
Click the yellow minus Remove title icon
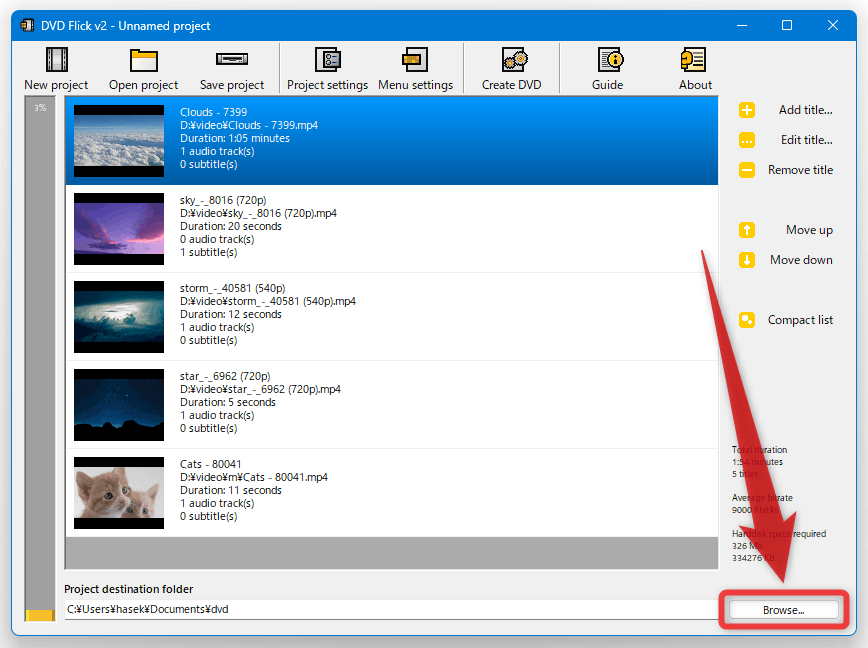click(x=747, y=170)
